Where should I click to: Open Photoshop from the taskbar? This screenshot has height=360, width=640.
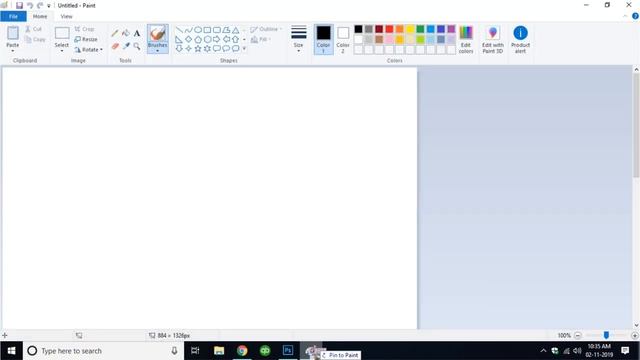point(288,351)
